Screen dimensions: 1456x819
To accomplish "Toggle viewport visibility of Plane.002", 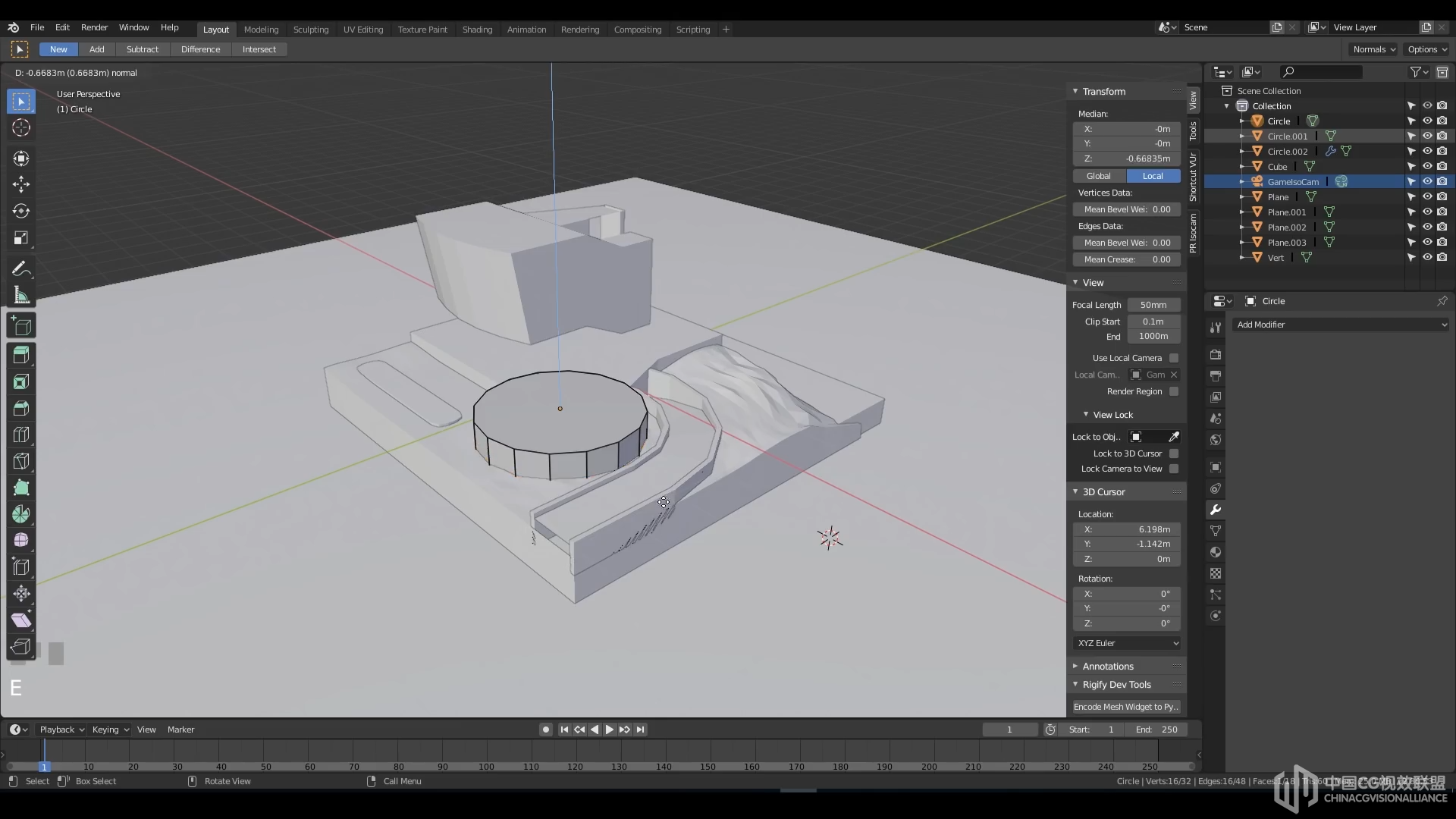I will point(1427,227).
